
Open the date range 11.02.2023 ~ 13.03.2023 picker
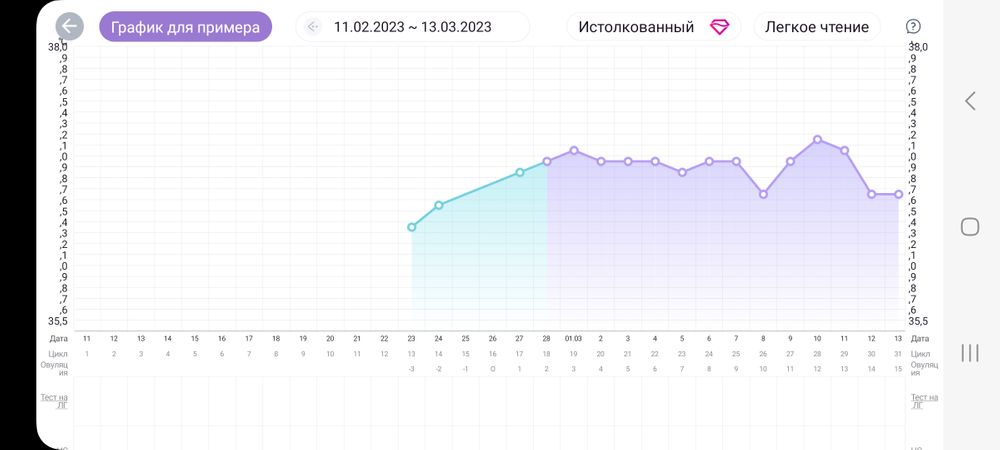click(x=412, y=27)
